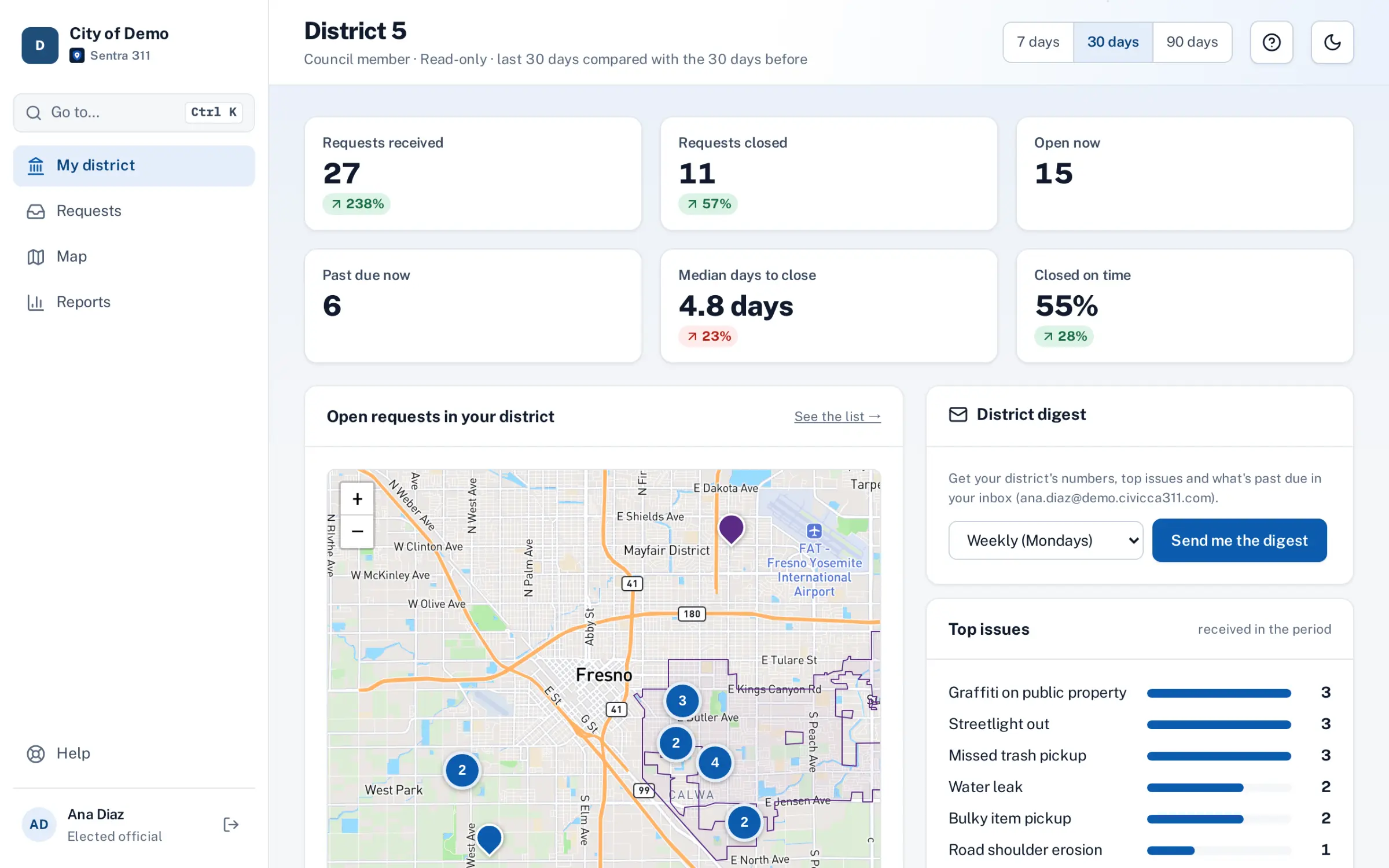Follow the See the list link

837,417
